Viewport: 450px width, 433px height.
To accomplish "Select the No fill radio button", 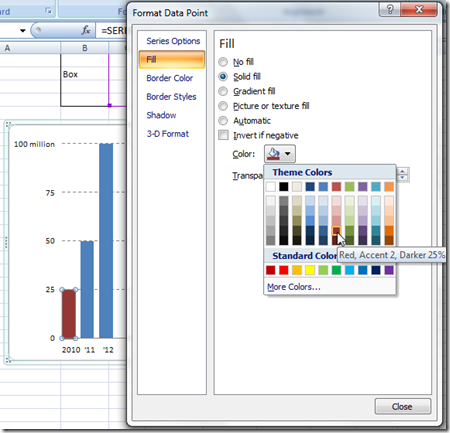I will (223, 62).
